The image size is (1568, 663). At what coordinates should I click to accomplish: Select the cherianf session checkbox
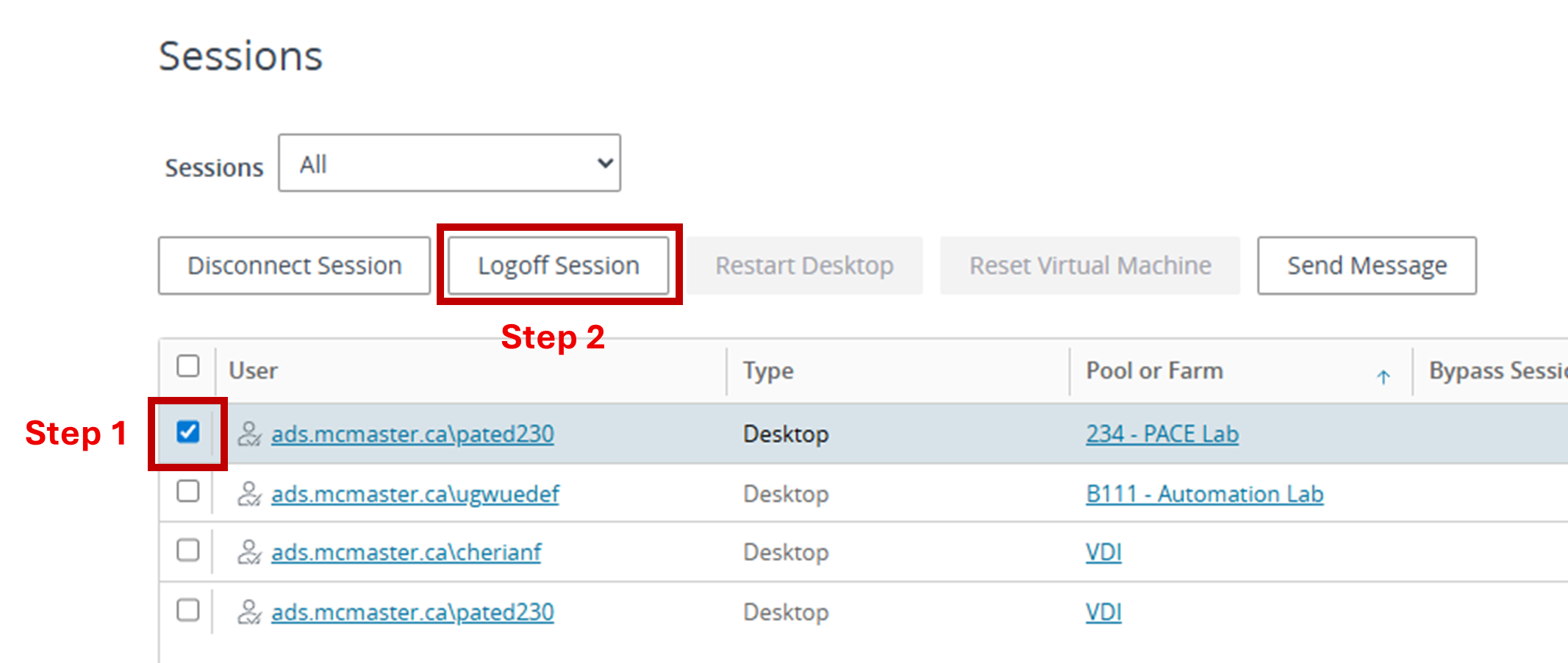coord(188,550)
